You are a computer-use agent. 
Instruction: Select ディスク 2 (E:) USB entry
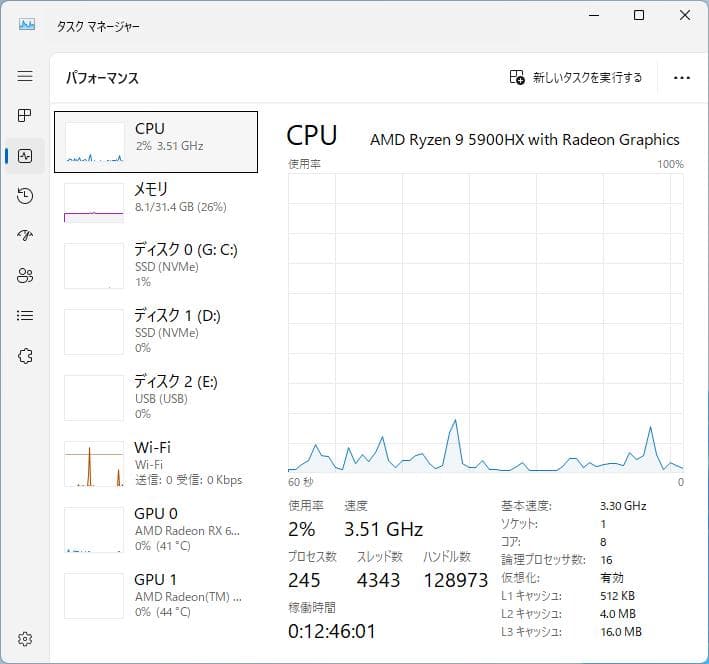(156, 397)
